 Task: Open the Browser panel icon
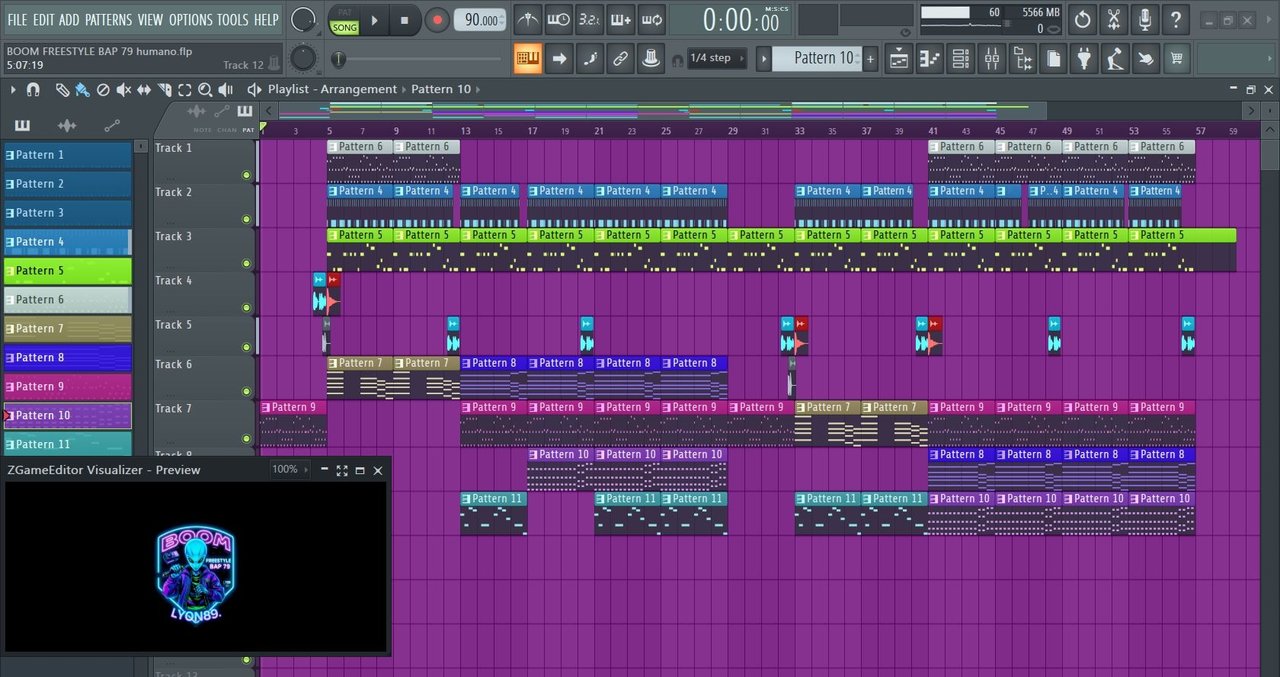[1023, 59]
